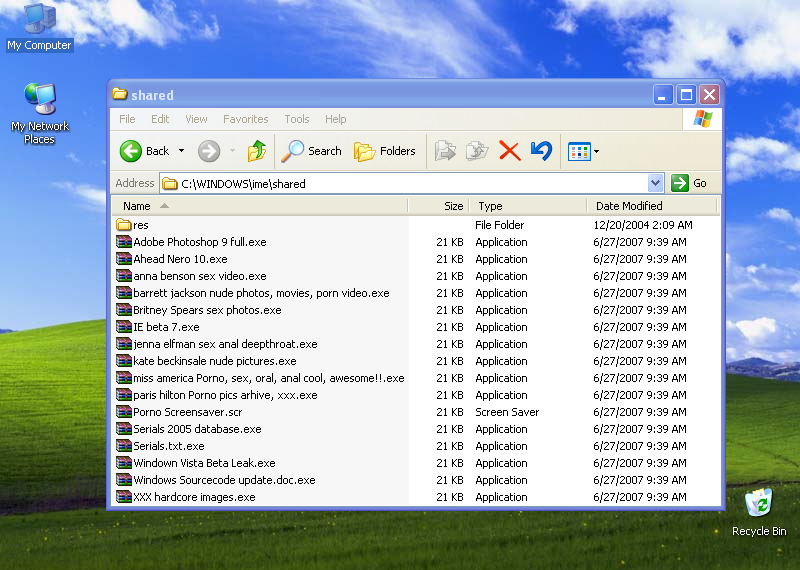
Task: Click the Screensaver.scr file name
Action: click(x=188, y=412)
